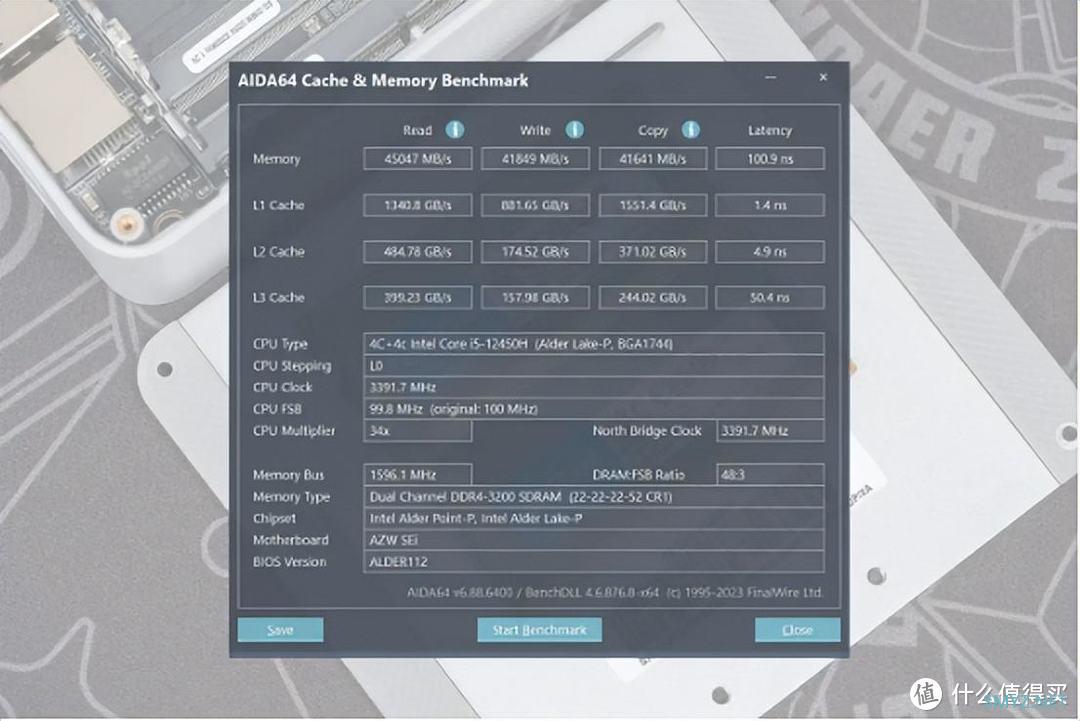Viewport: 1080px width, 721px height.
Task: Click the Memory Copy 41641 MB/s field
Action: pos(652,159)
